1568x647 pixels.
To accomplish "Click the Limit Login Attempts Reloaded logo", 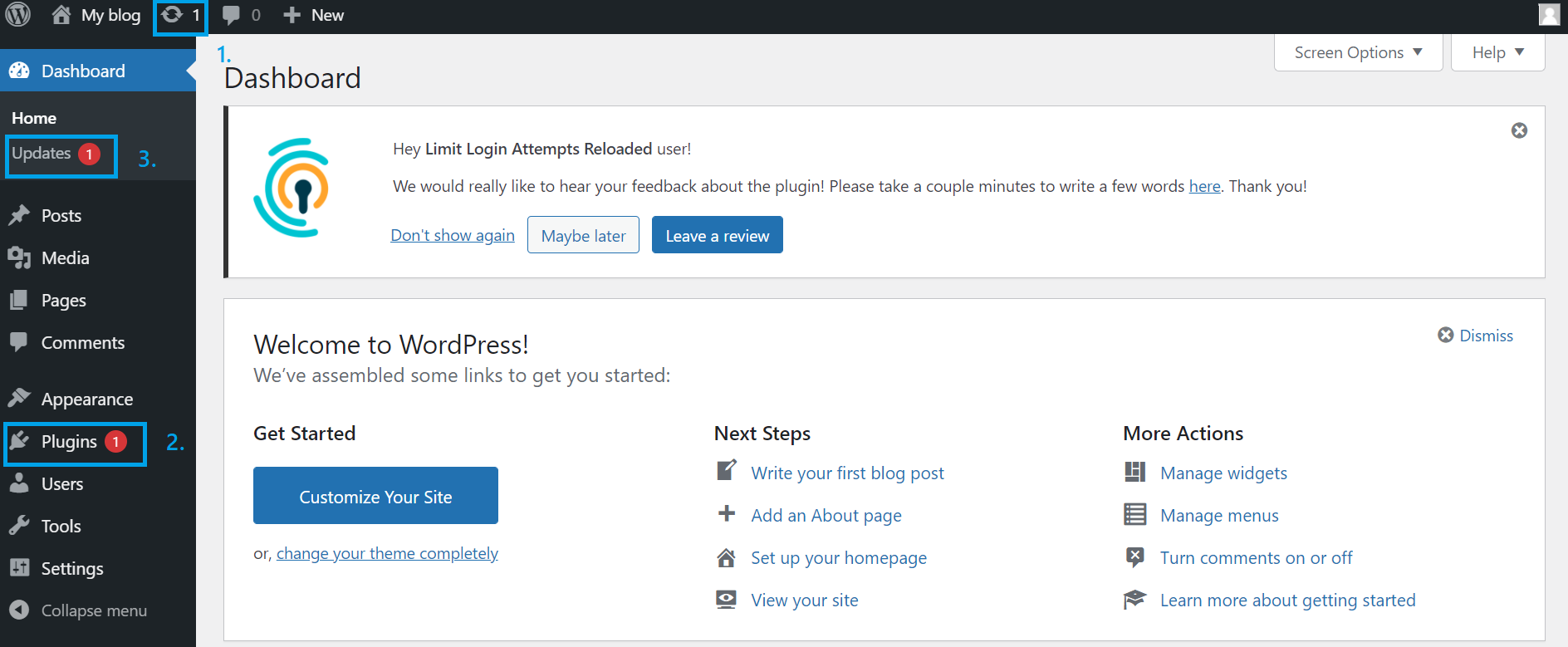I will pos(292,188).
